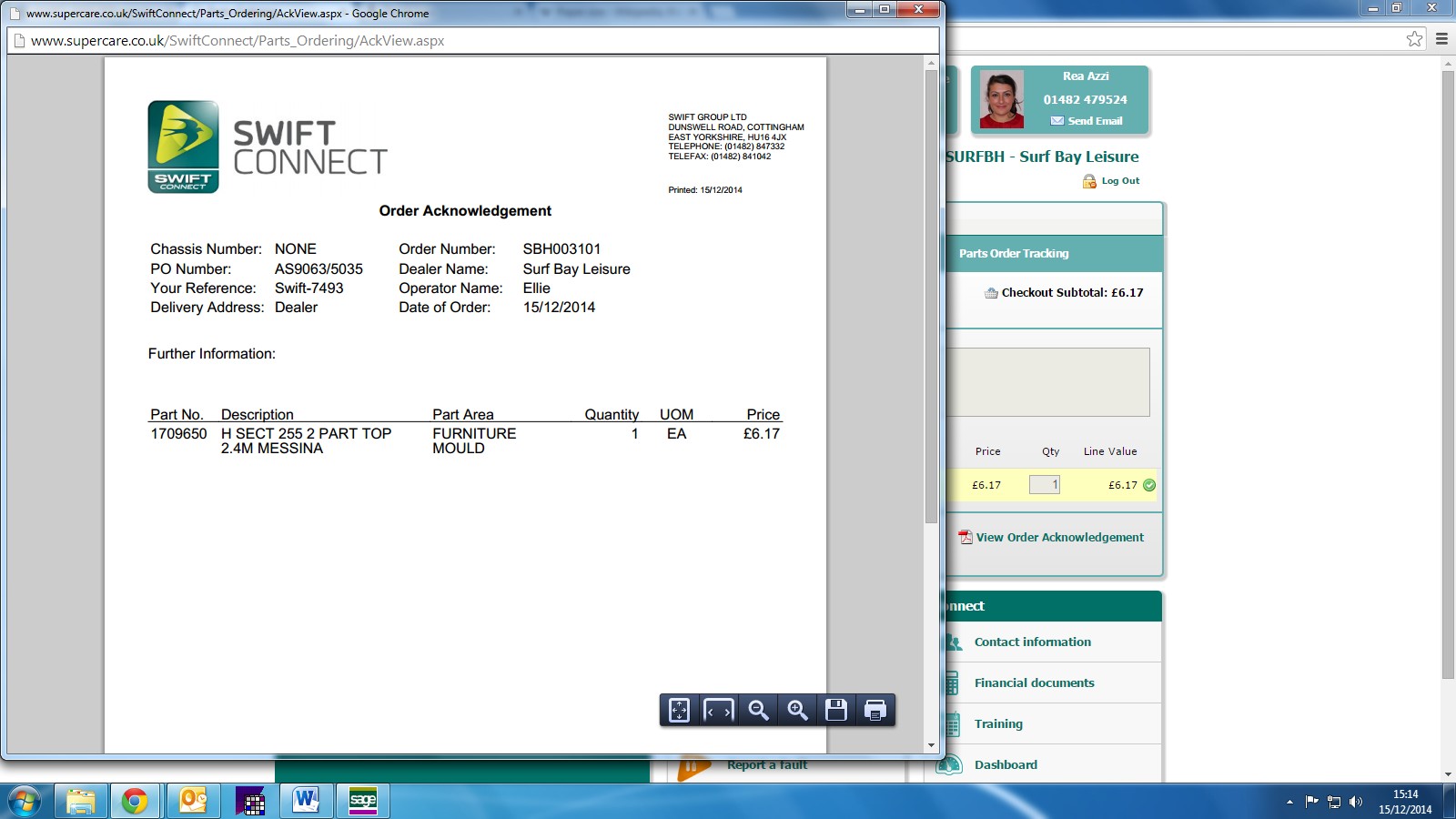1456x819 pixels.
Task: Click the Report a fault link
Action: coord(767,765)
